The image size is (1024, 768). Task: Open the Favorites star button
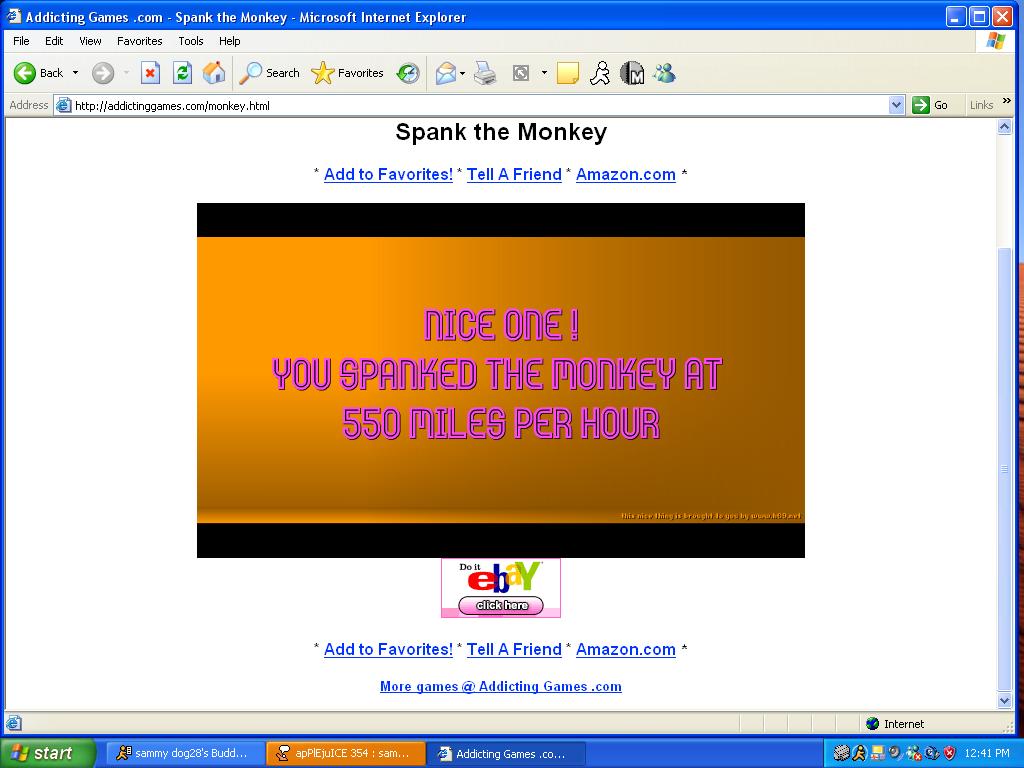click(x=347, y=73)
